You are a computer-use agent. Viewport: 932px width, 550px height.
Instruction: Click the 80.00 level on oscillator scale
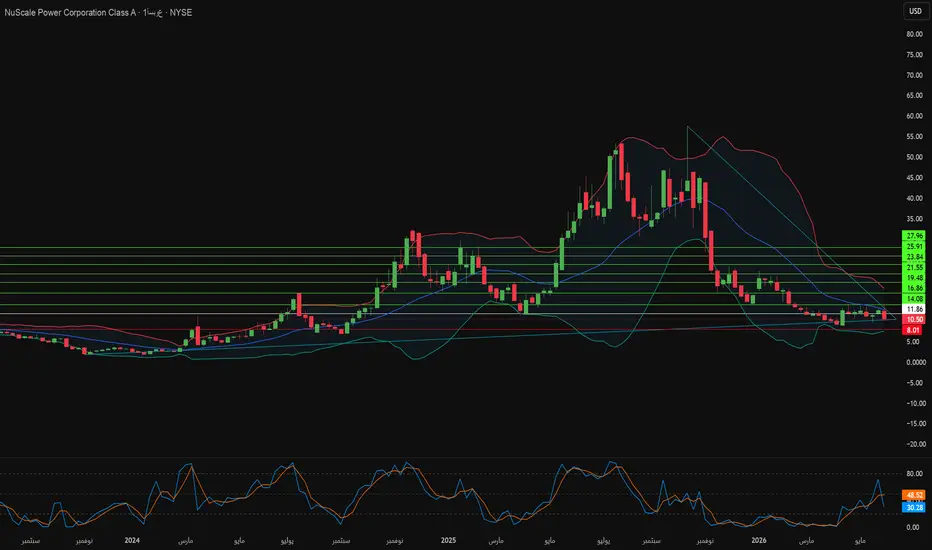[x=914, y=474]
